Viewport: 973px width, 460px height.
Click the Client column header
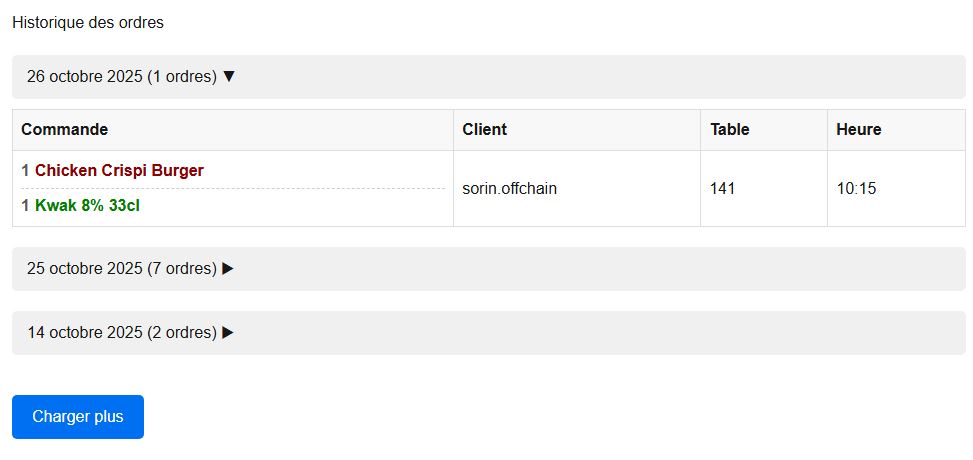[x=485, y=130]
